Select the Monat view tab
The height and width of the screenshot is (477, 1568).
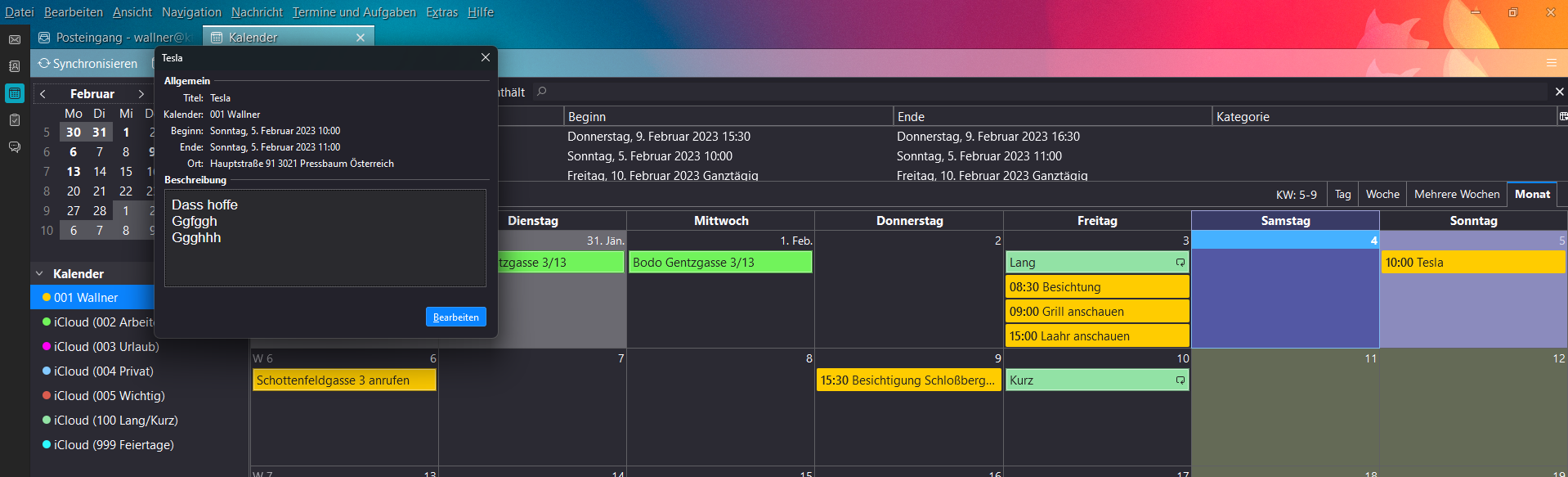point(1532,194)
